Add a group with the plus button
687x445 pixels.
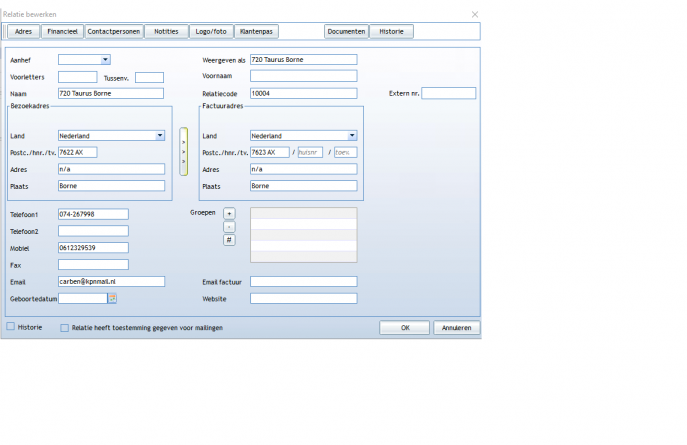click(229, 213)
